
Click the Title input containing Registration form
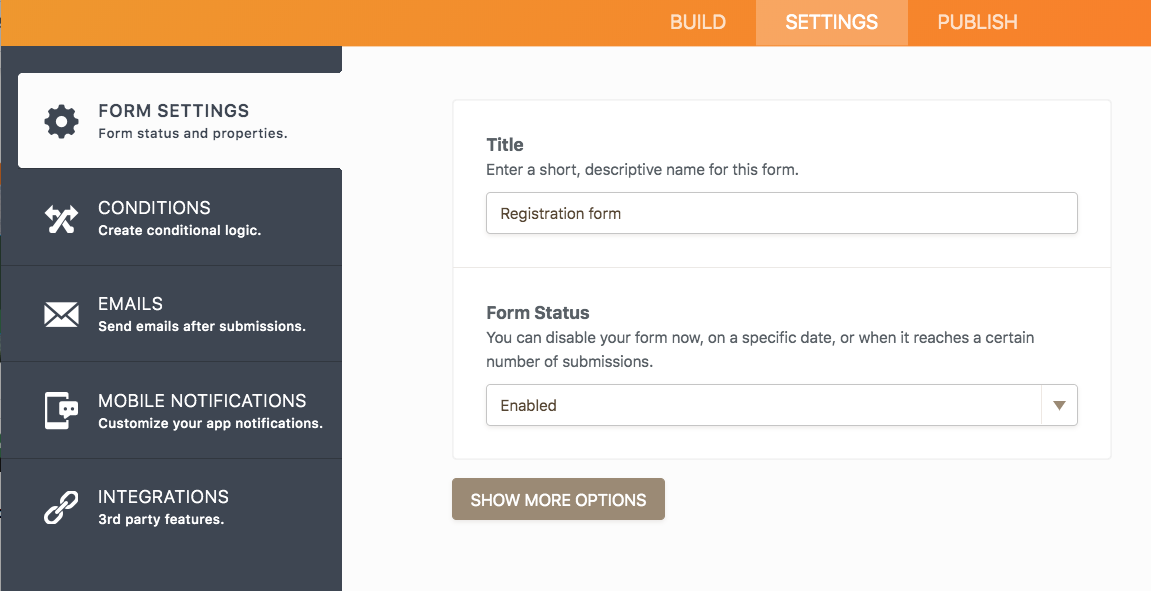(780, 213)
